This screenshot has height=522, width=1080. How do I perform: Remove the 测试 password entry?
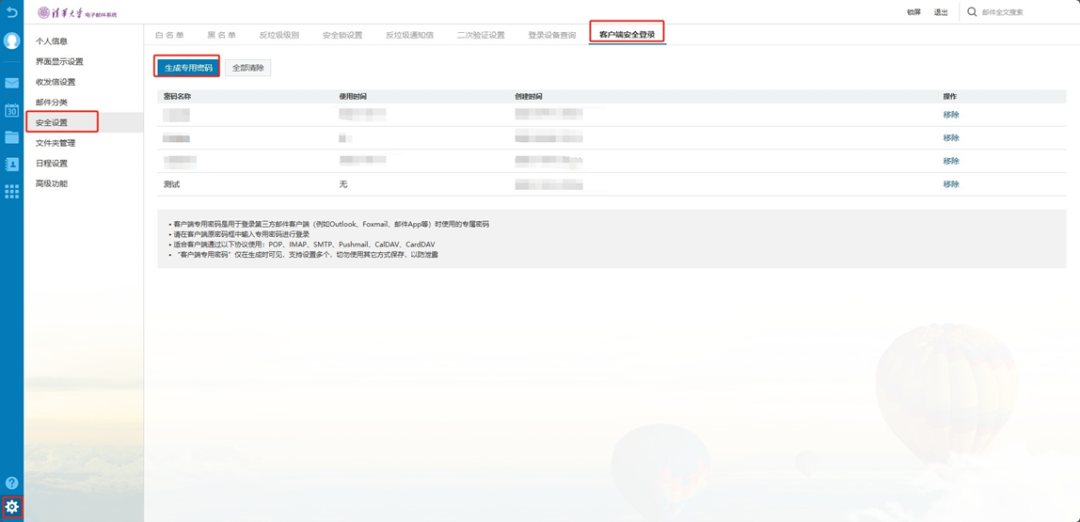950,184
